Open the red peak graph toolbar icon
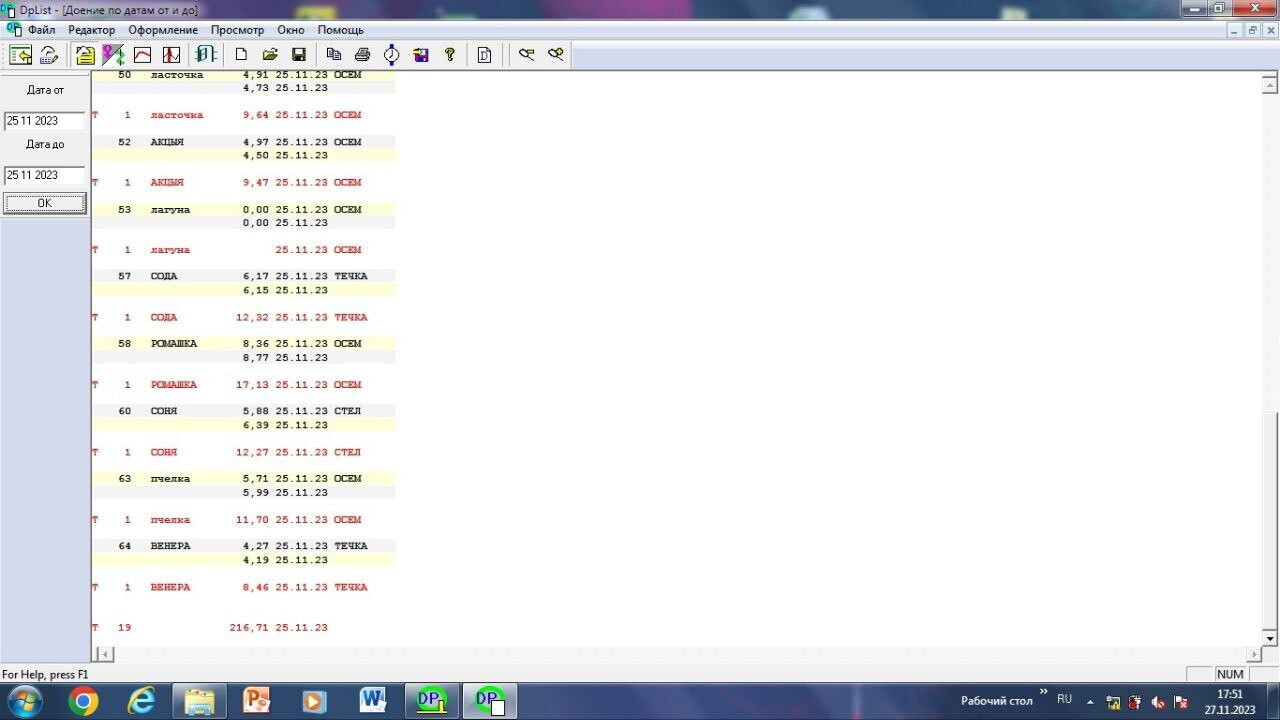This screenshot has width=1280, height=720. (171, 55)
